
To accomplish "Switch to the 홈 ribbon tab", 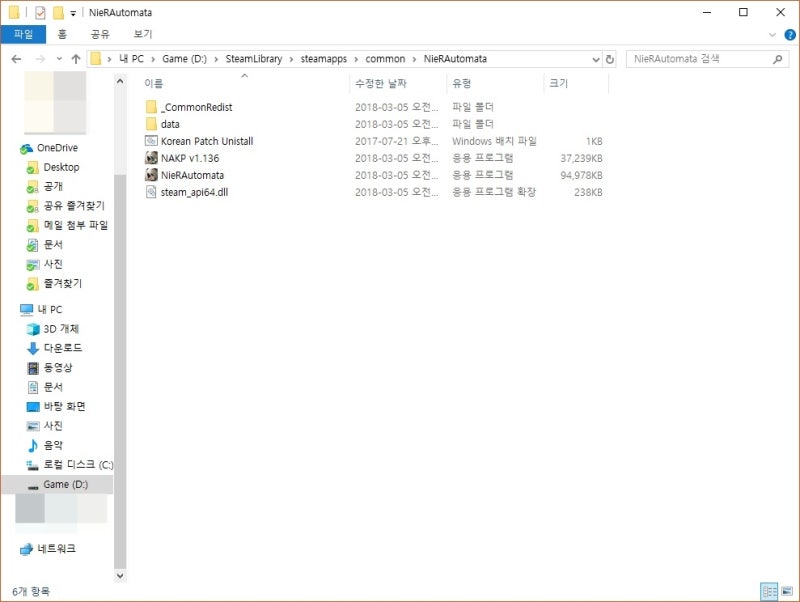I will (x=62, y=34).
